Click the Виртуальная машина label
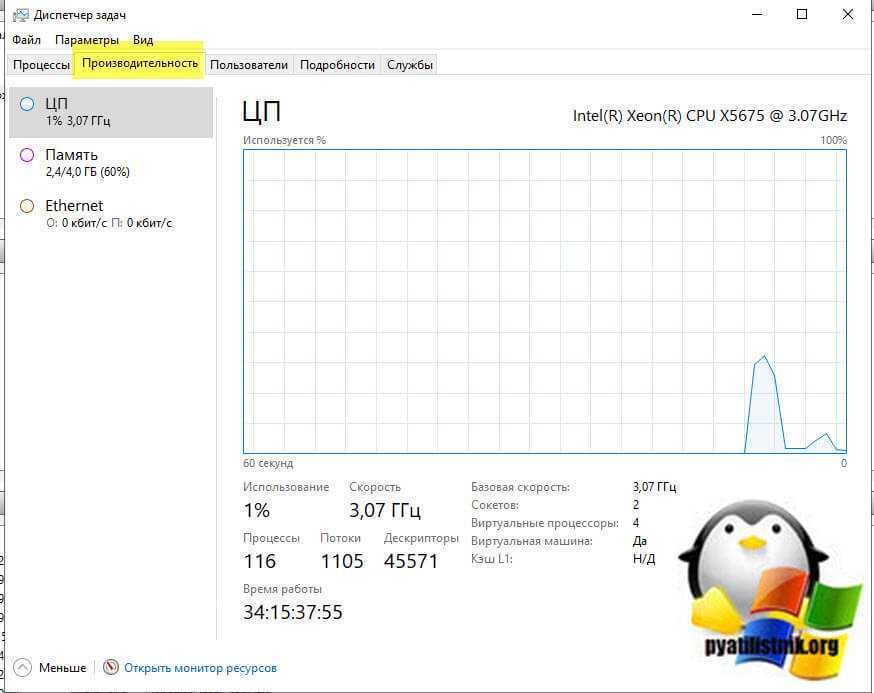The height and width of the screenshot is (693, 874). coord(532,541)
